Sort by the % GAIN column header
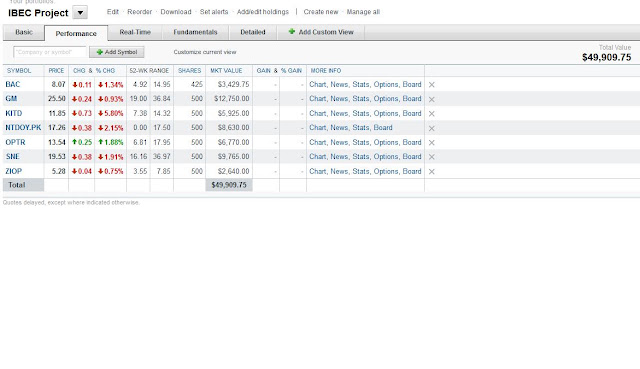 point(291,71)
